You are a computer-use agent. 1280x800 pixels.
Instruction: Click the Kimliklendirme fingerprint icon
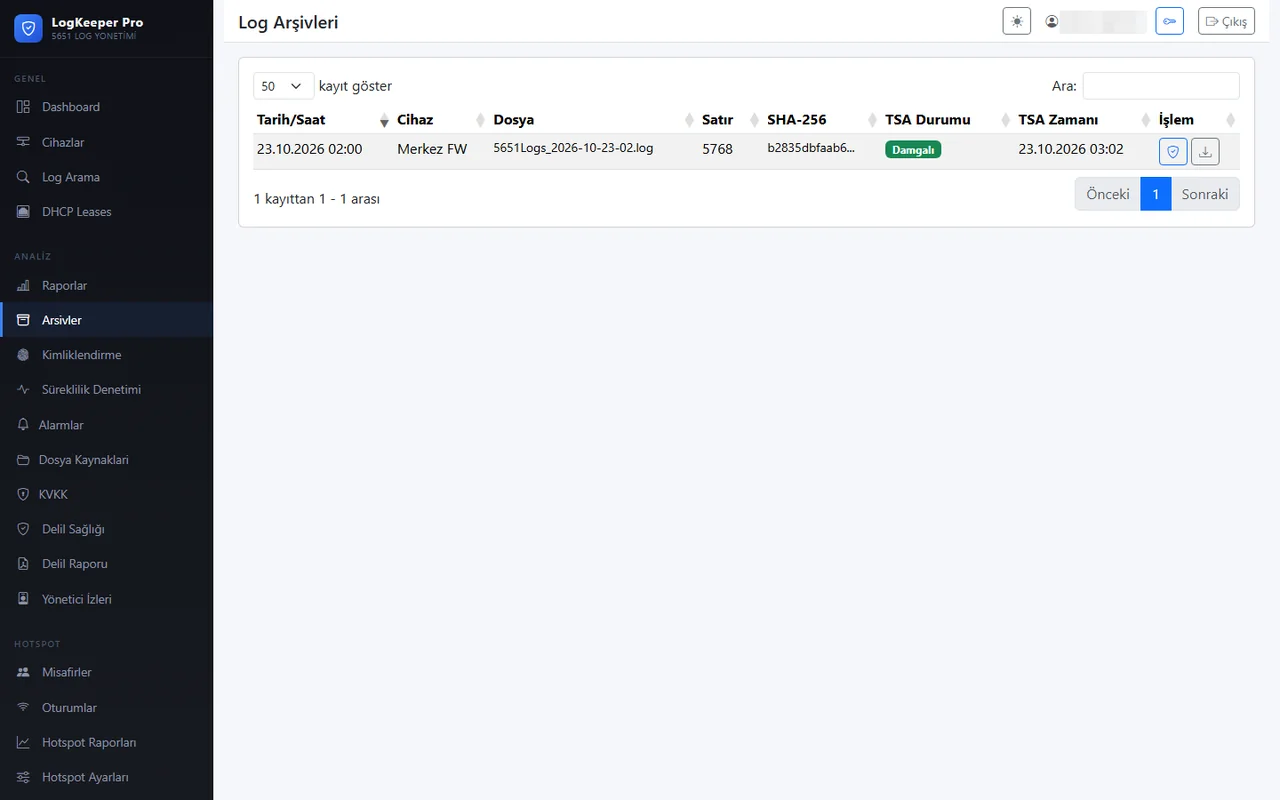click(24, 355)
